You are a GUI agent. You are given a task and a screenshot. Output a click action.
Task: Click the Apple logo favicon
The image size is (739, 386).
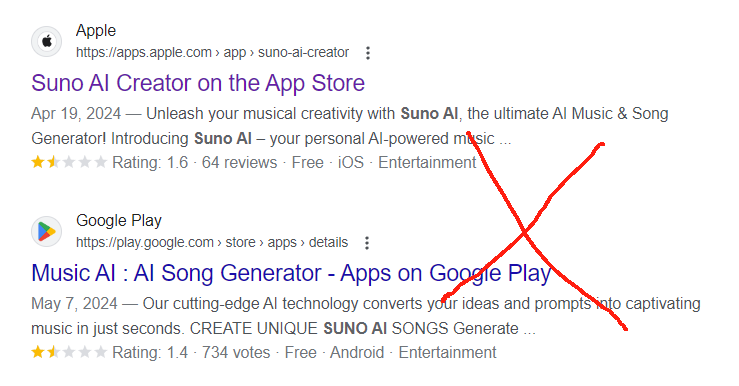46,41
